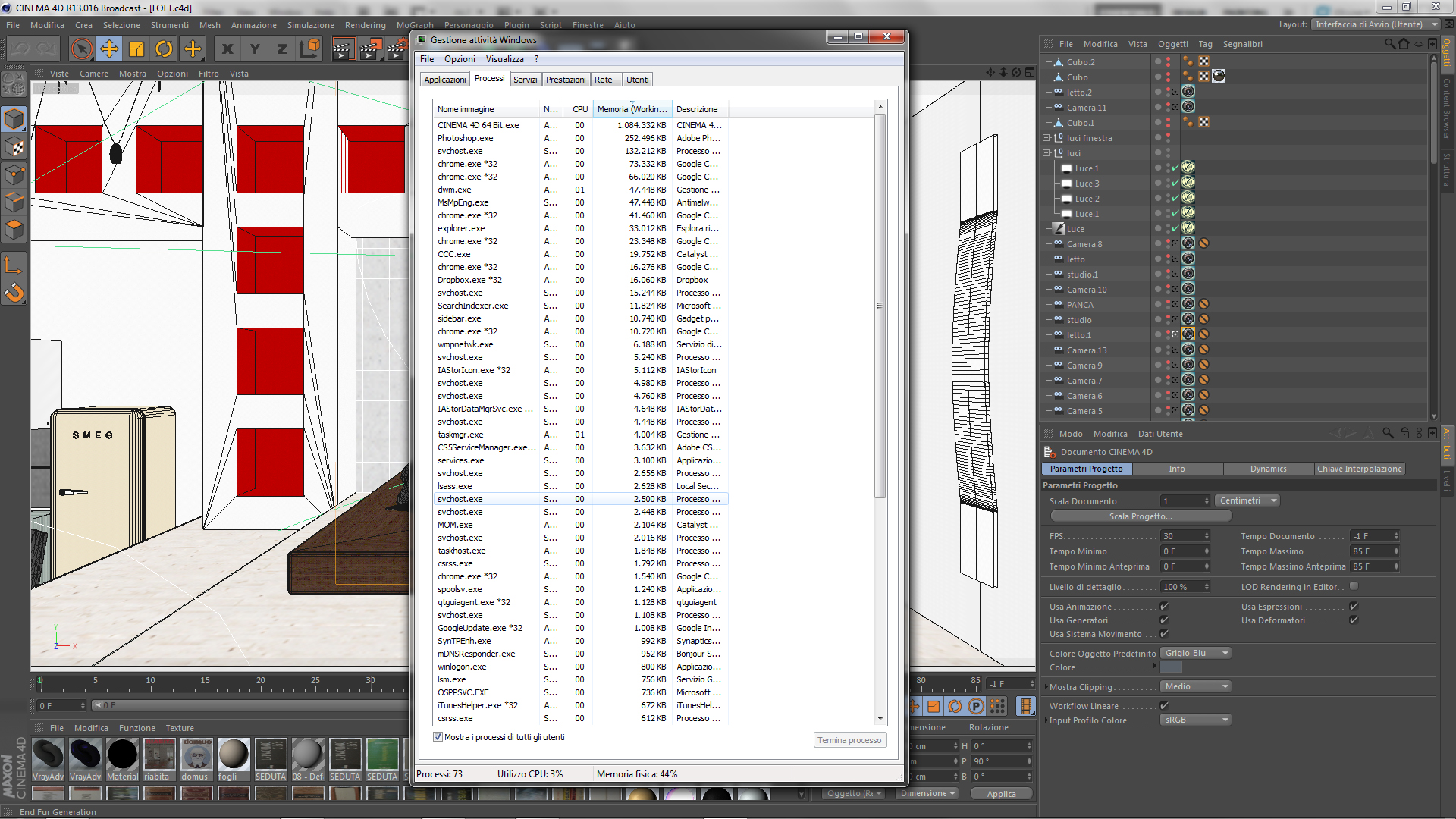1456x819 pixels.
Task: Activate the Rotate tool
Action: coord(164,49)
